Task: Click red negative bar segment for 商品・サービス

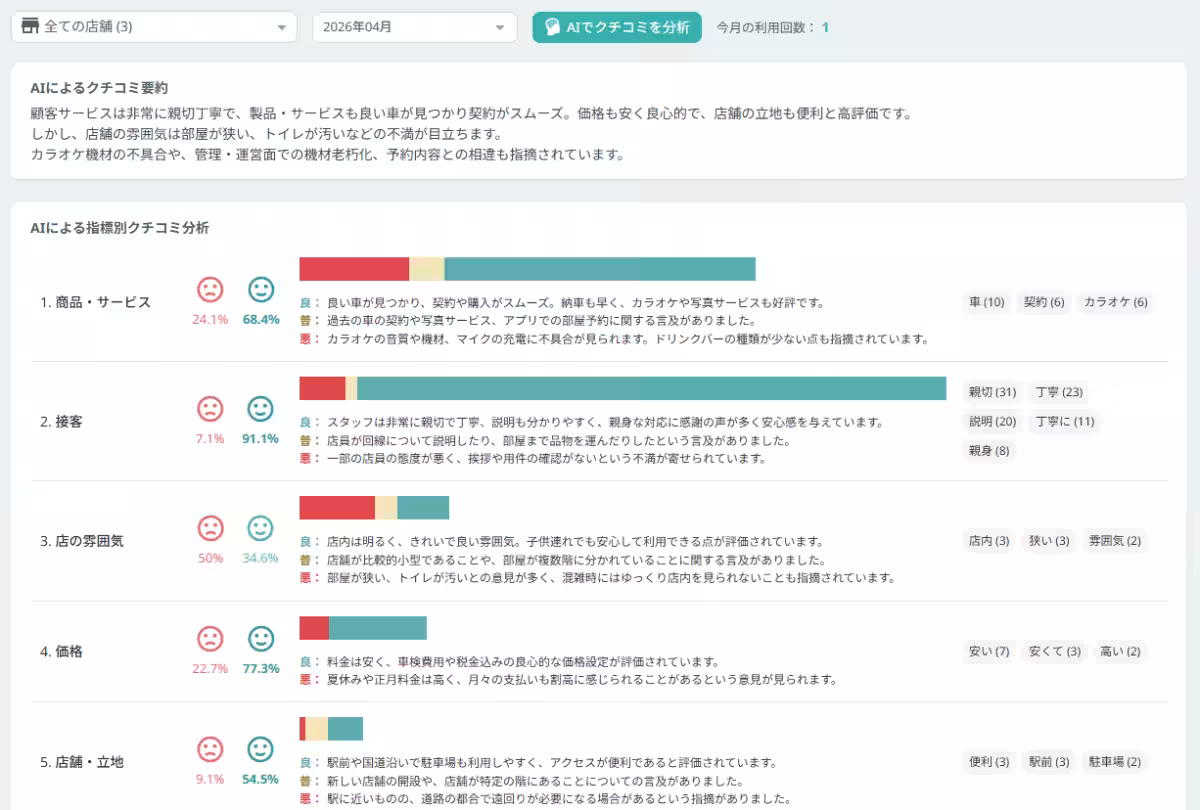Action: click(354, 269)
